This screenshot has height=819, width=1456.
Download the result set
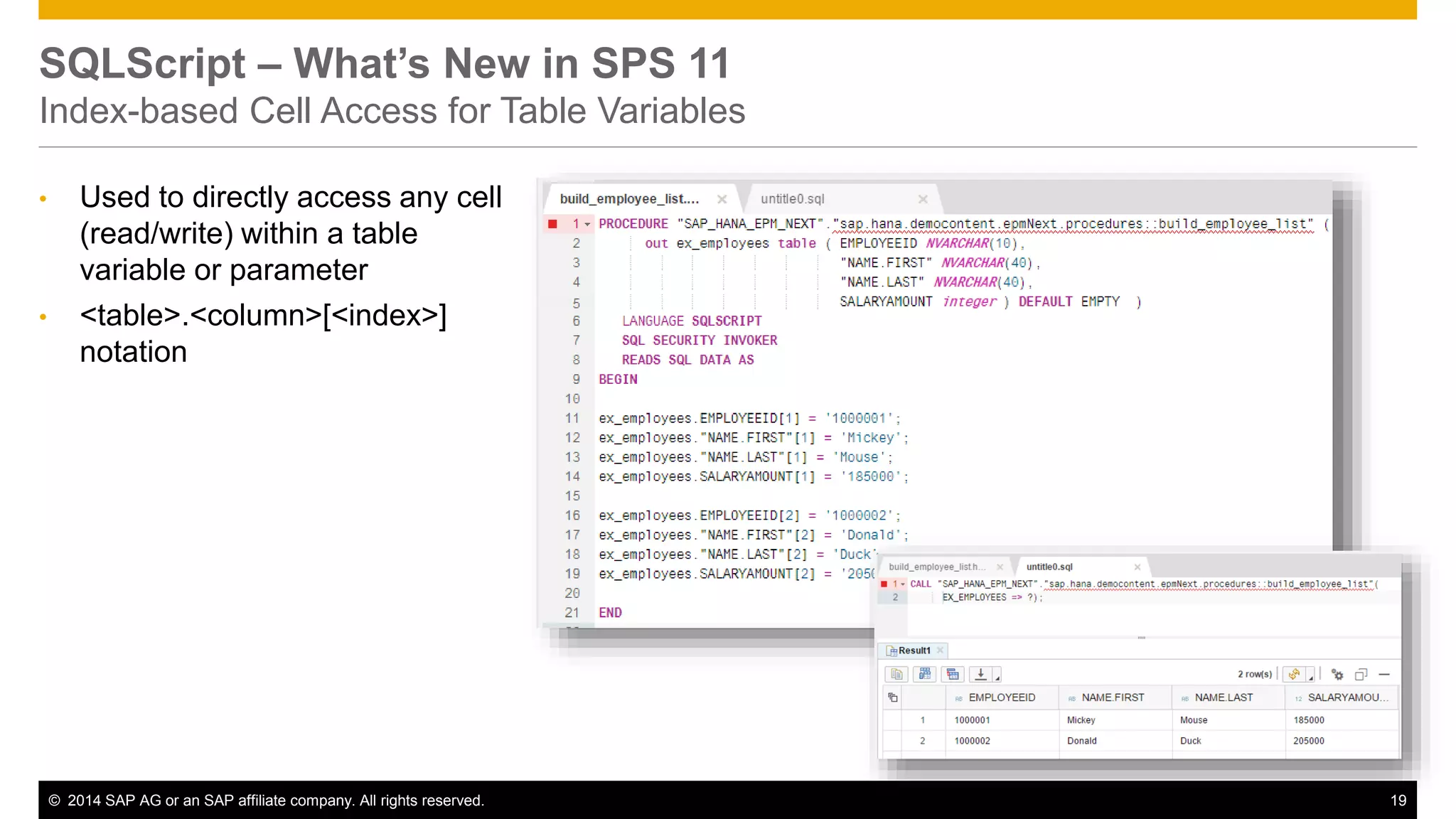click(980, 674)
